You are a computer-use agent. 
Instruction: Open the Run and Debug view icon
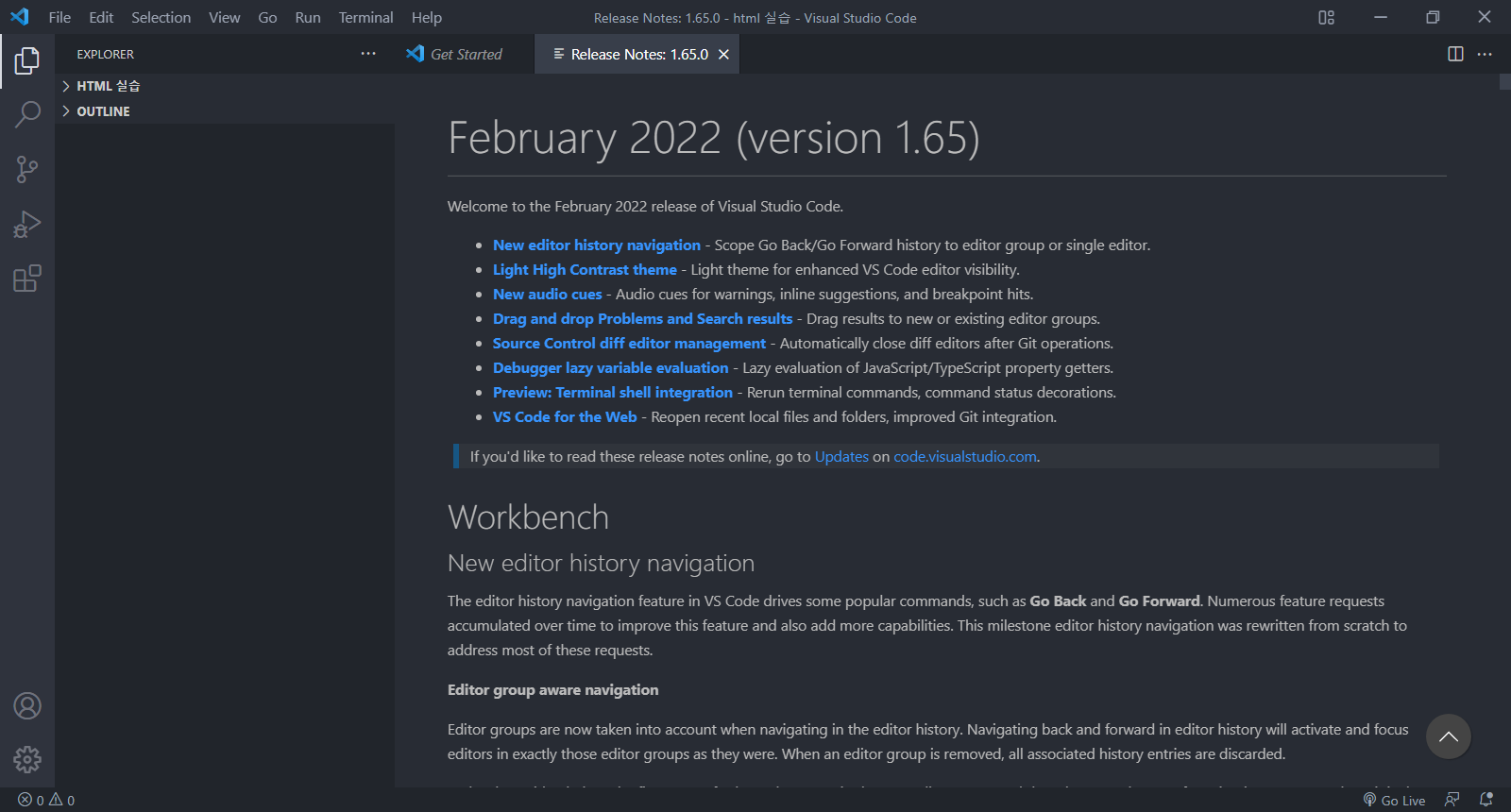click(27, 225)
